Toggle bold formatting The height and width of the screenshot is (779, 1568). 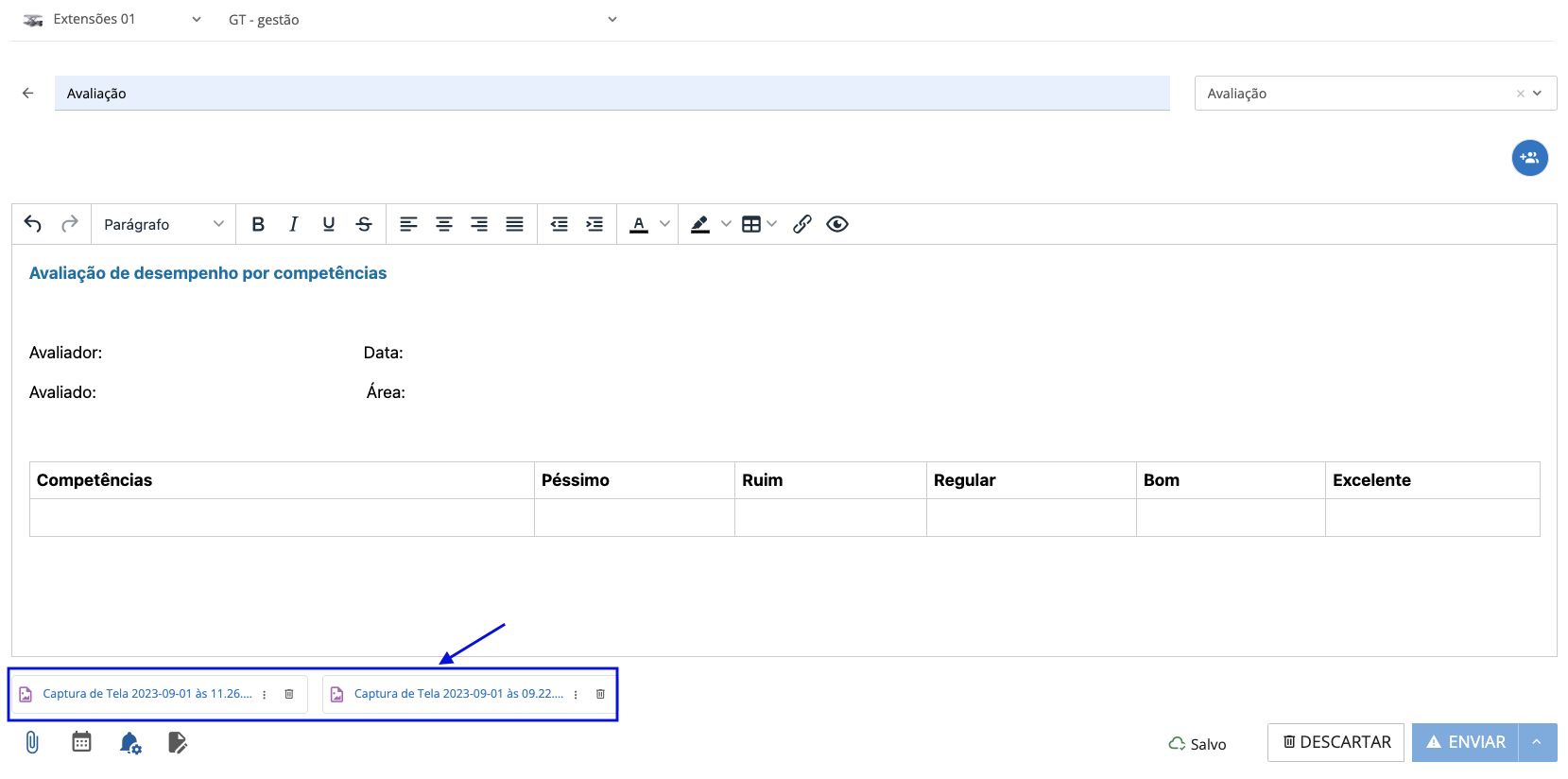click(258, 224)
